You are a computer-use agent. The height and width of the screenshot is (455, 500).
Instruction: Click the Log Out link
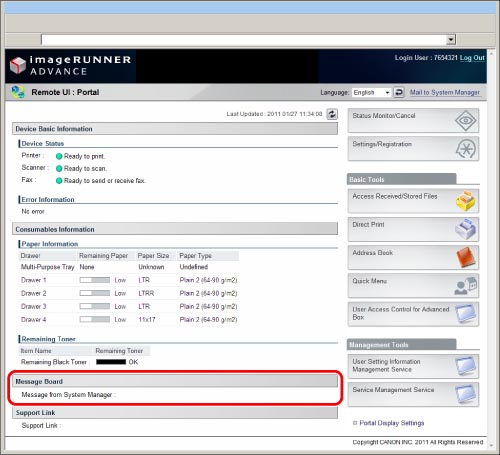pyautogui.click(x=472, y=58)
